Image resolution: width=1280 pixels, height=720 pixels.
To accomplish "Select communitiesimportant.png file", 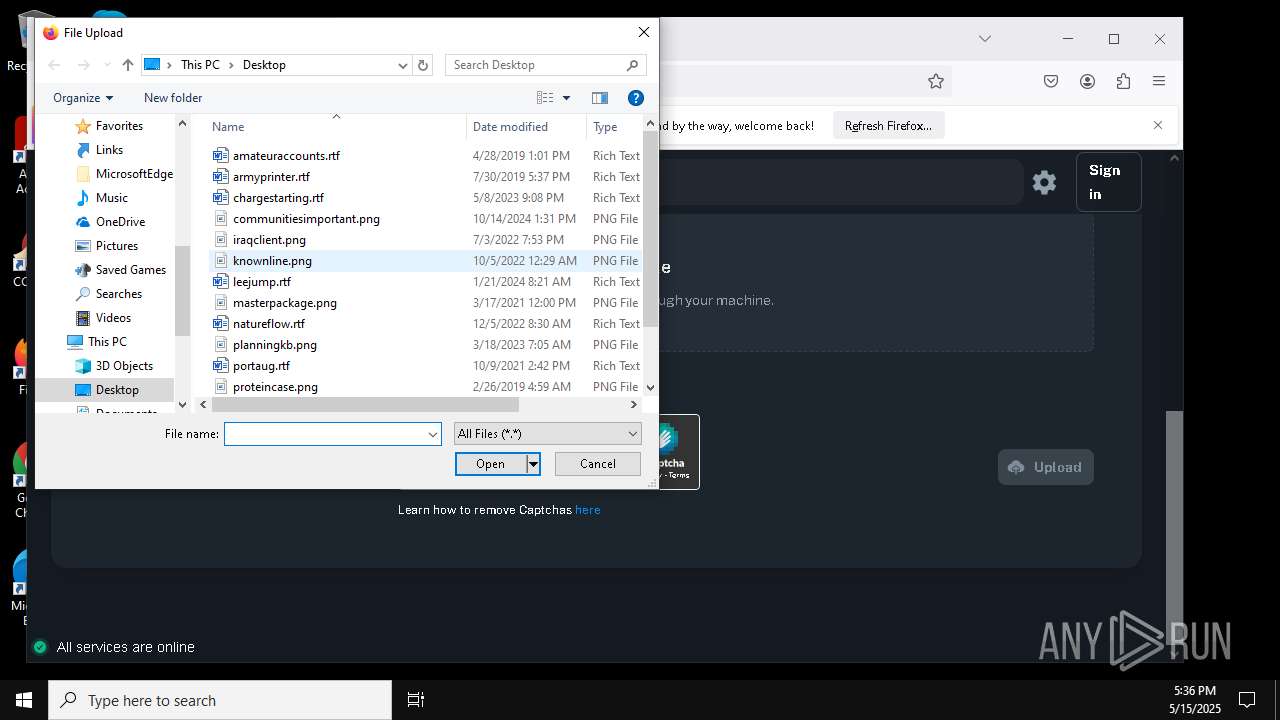I will click(x=306, y=219).
